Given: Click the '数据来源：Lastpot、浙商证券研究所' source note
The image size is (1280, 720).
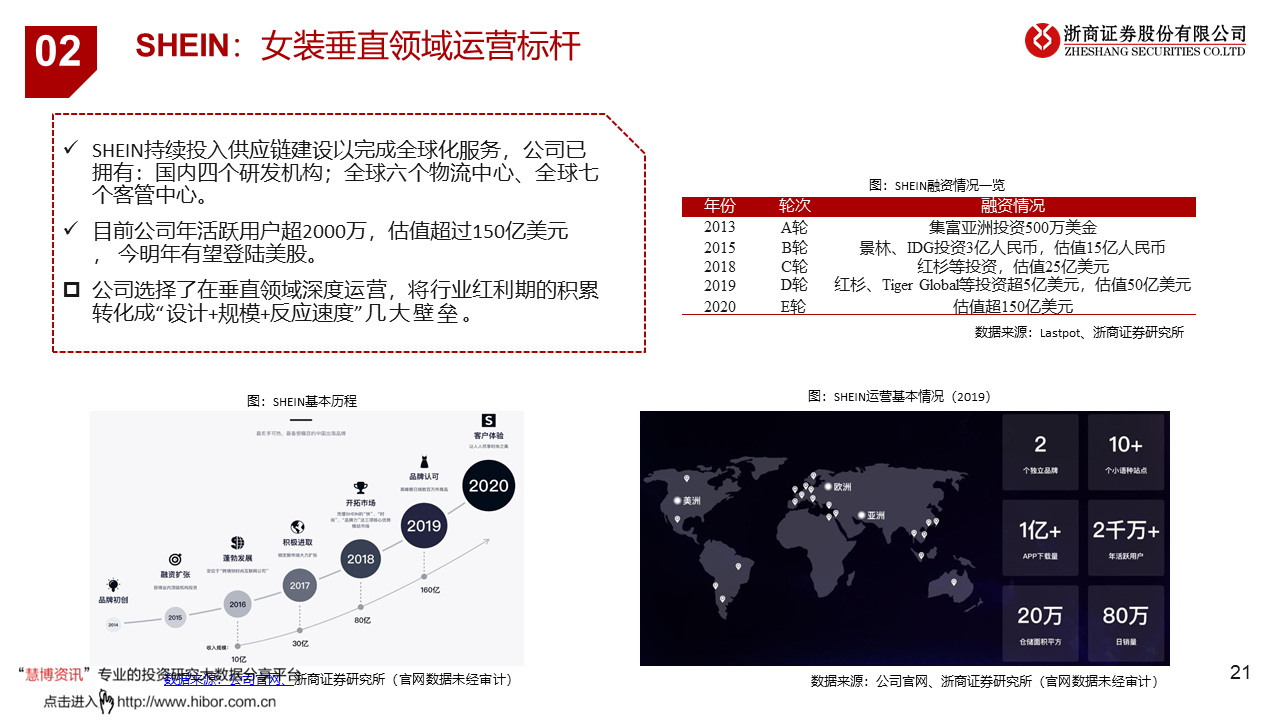Looking at the screenshot, I should click(1079, 332).
